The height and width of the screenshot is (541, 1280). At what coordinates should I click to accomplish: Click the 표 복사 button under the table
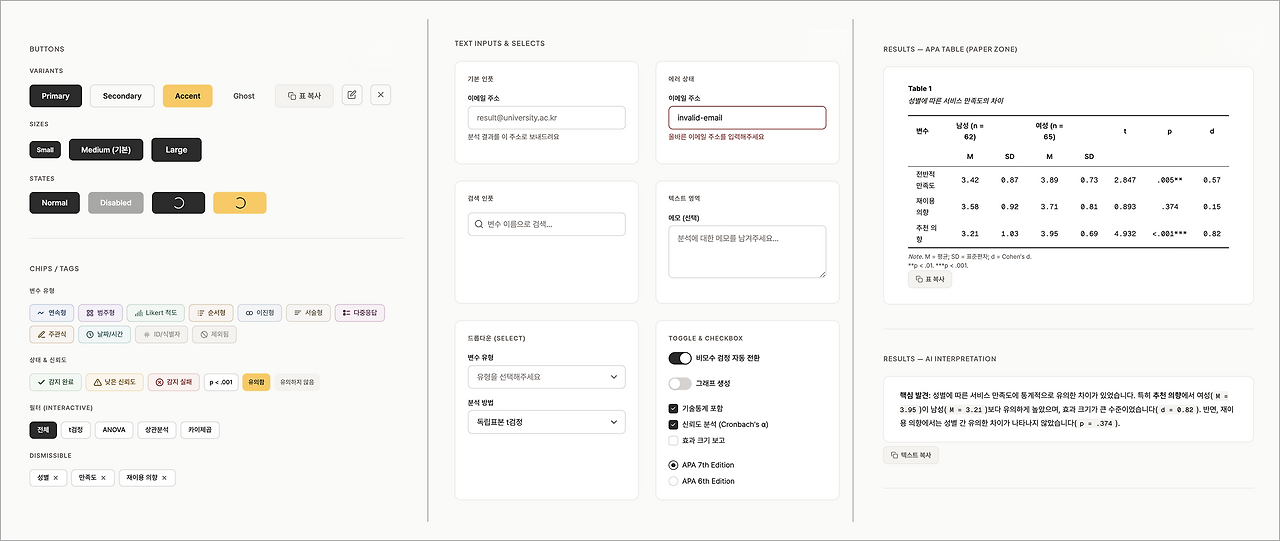click(x=930, y=279)
